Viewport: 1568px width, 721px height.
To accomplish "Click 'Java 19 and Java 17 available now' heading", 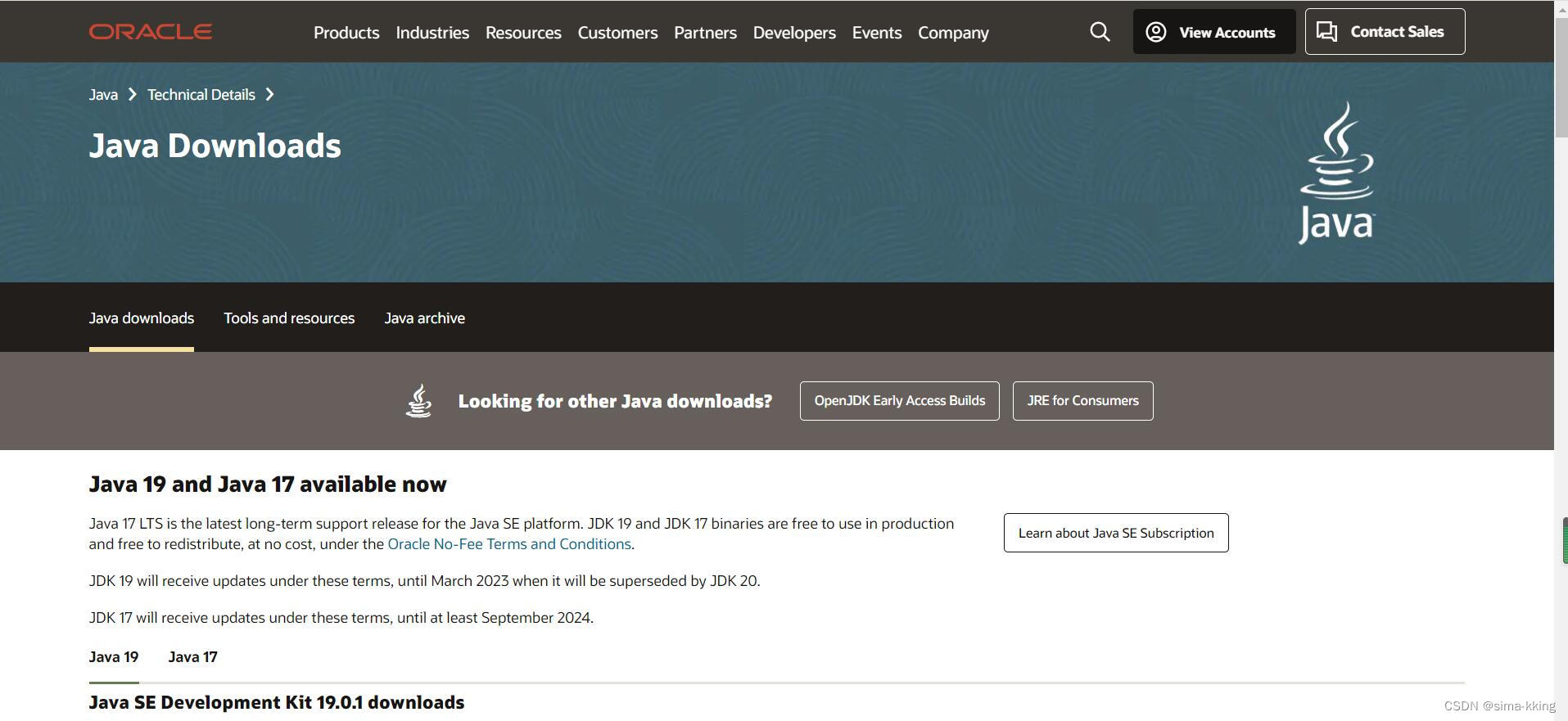I will pos(268,484).
